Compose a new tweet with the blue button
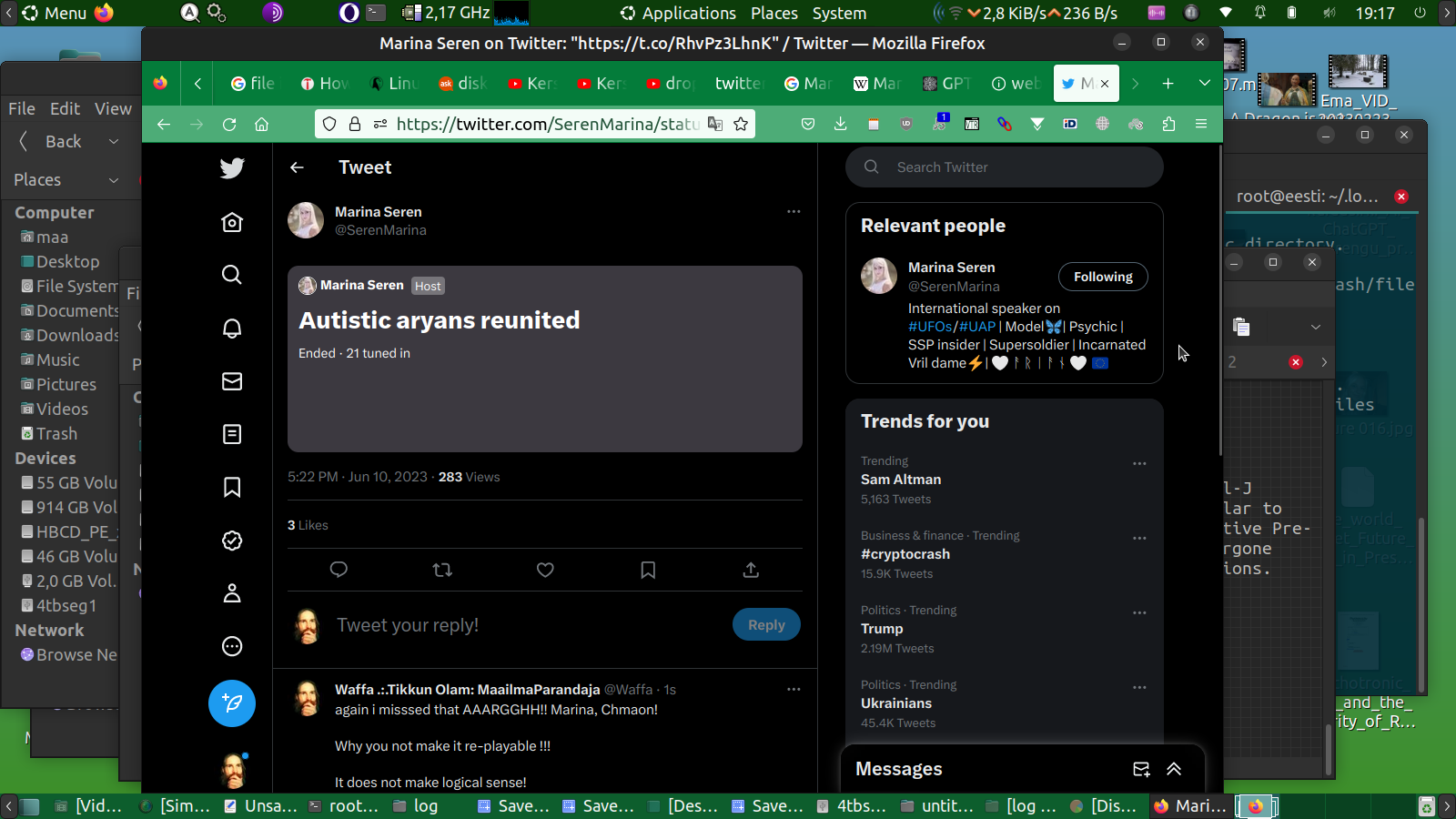This screenshot has width=1456, height=819. [x=232, y=703]
